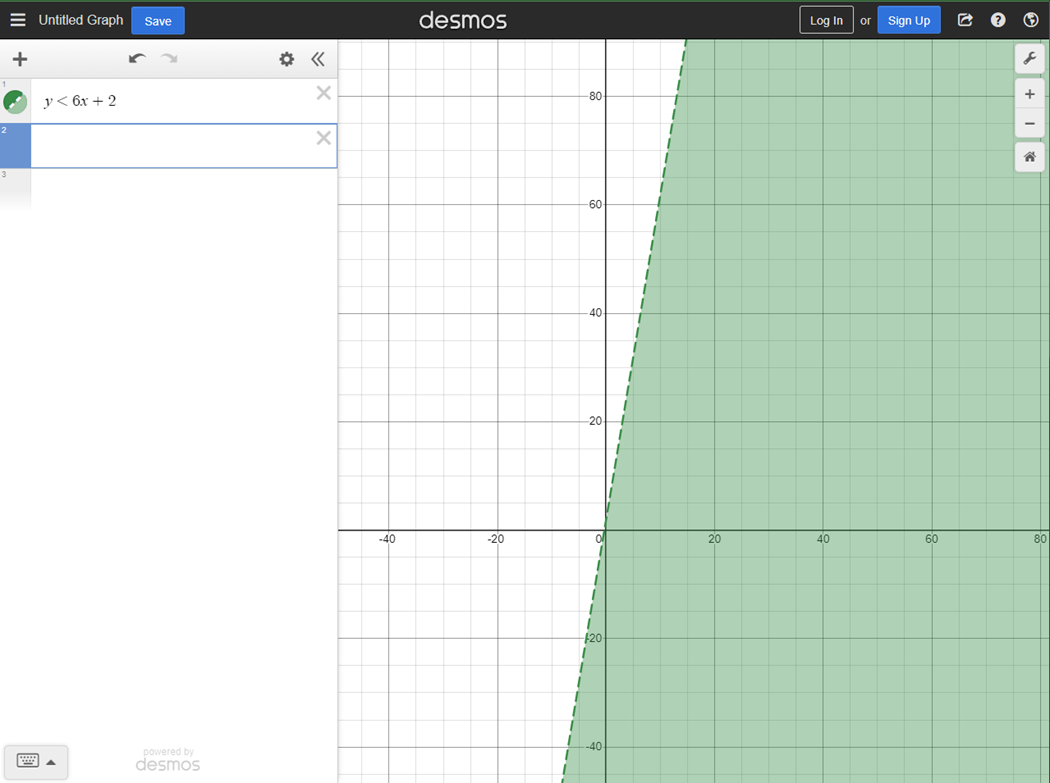Click the Untitled Graph title
1050x783 pixels.
pyautogui.click(x=81, y=20)
